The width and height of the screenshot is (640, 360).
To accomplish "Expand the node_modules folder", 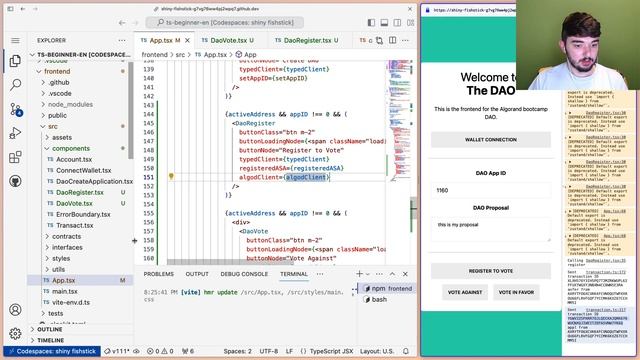I will pos(70,104).
